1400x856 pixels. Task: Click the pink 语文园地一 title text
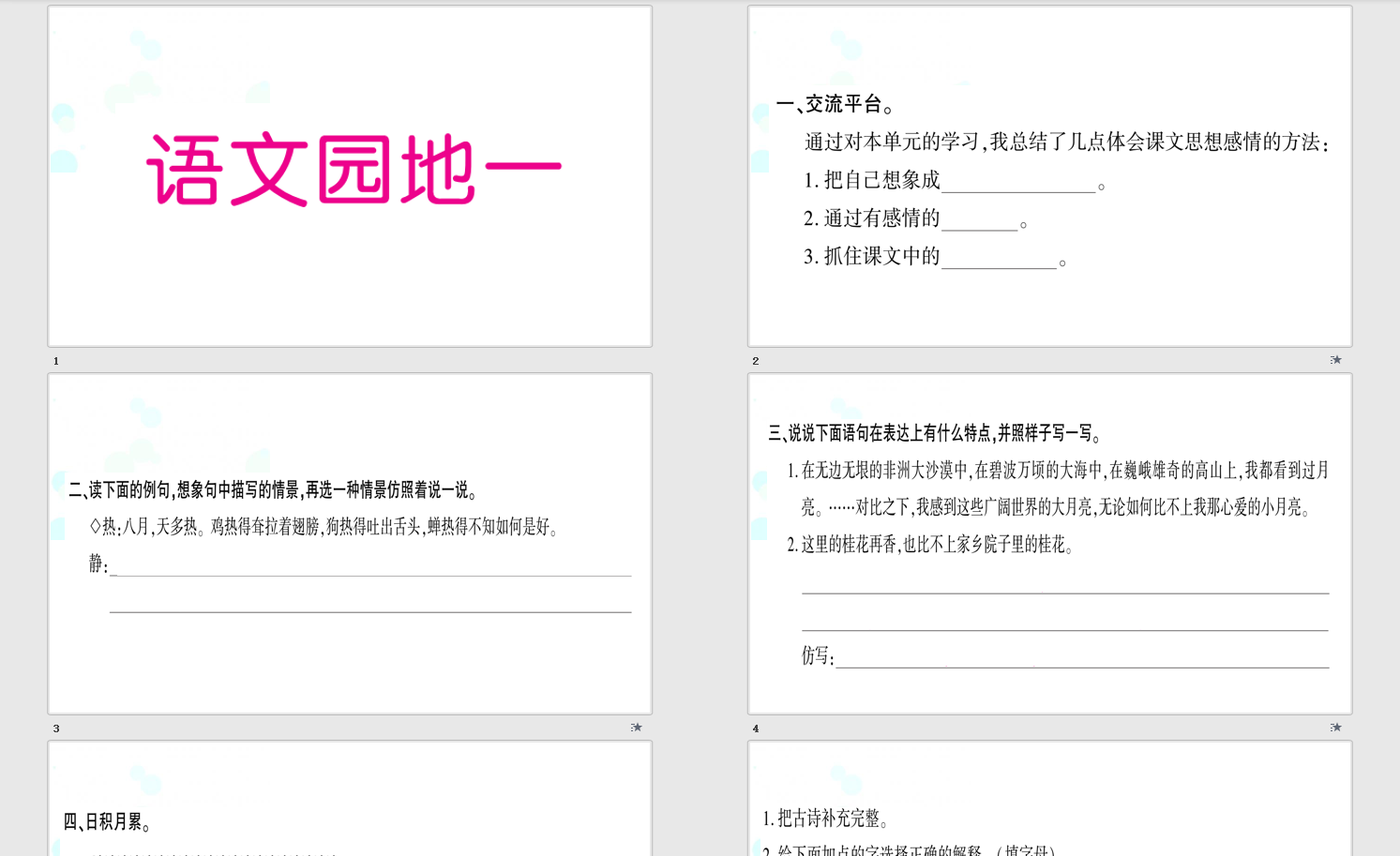point(354,170)
